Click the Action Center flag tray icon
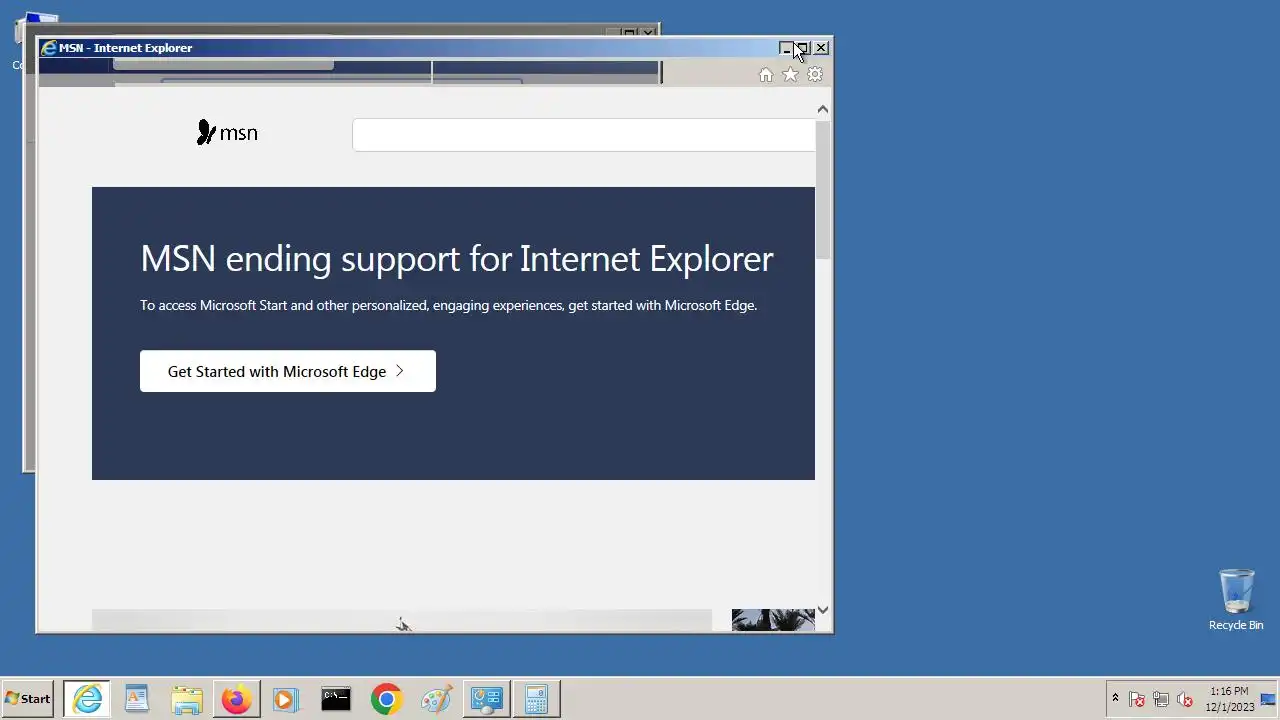The width and height of the screenshot is (1280, 720). pyautogui.click(x=1137, y=699)
